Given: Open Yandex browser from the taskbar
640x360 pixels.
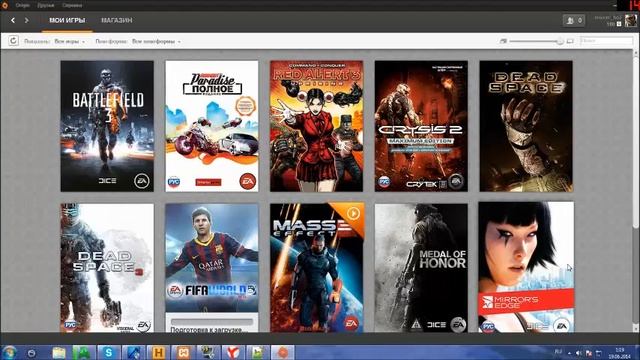Looking at the screenshot, I should [233, 353].
